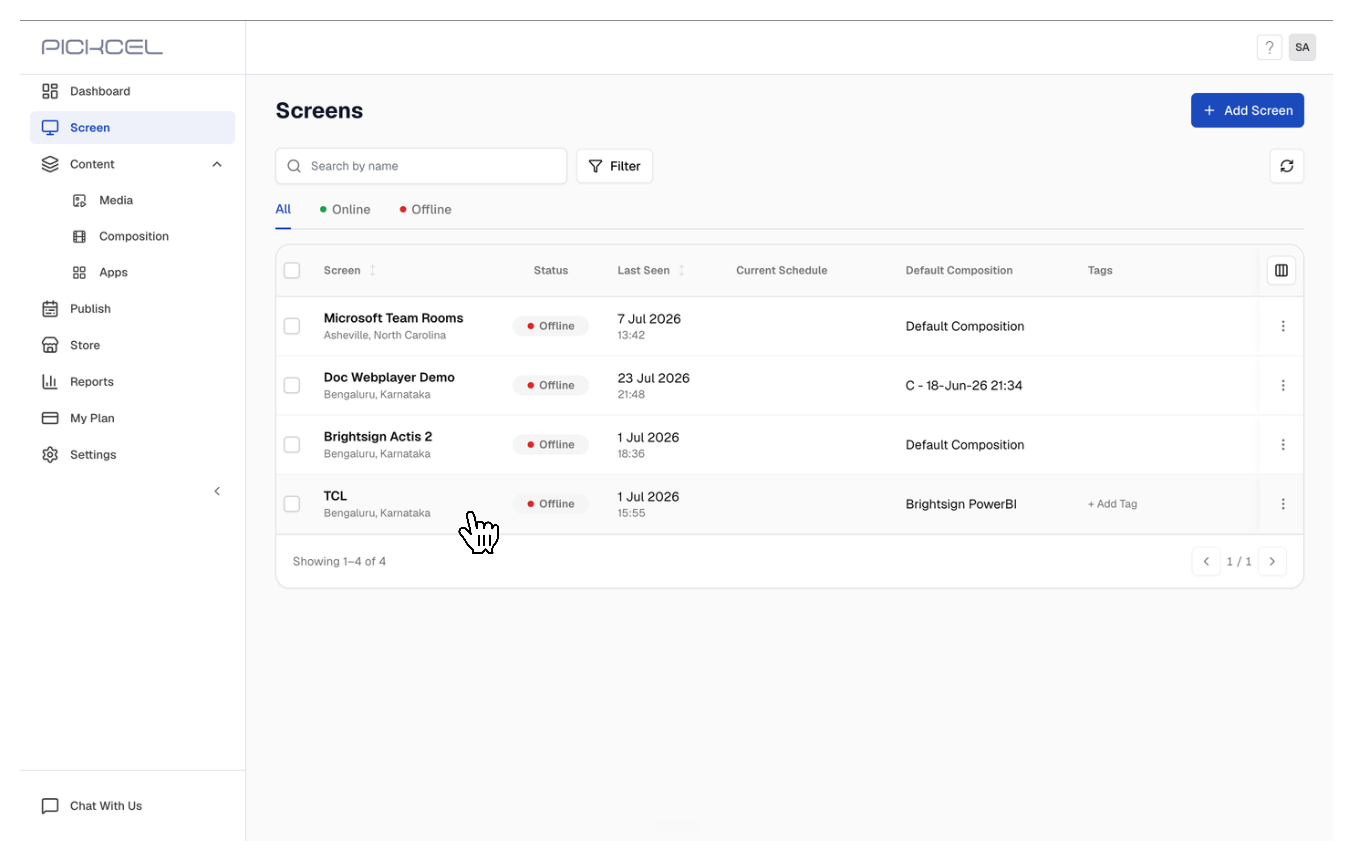Click the Add Screen button
This screenshot has width=1353, height=860.
coord(1247,110)
